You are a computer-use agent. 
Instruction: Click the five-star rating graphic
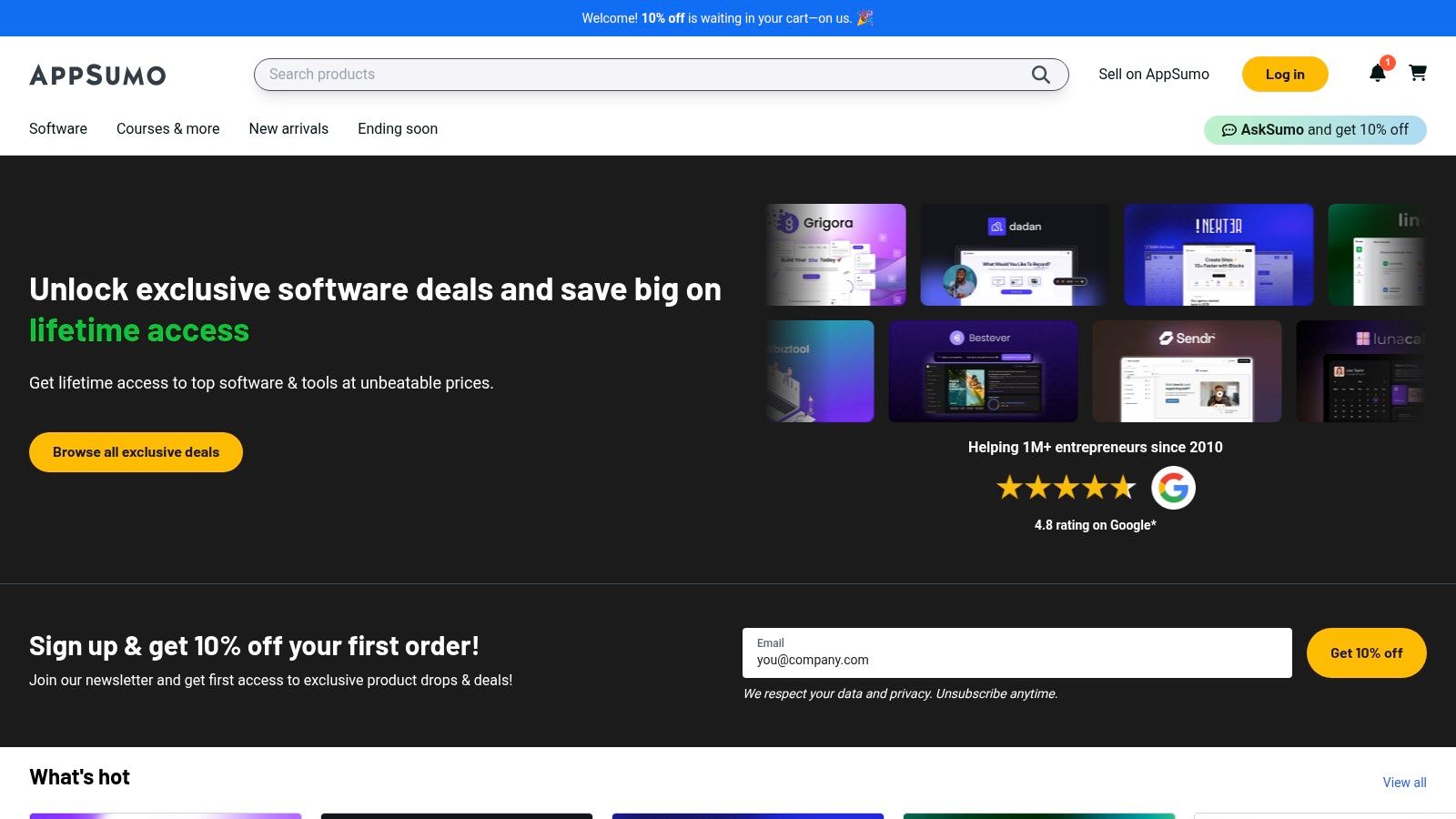click(1067, 488)
